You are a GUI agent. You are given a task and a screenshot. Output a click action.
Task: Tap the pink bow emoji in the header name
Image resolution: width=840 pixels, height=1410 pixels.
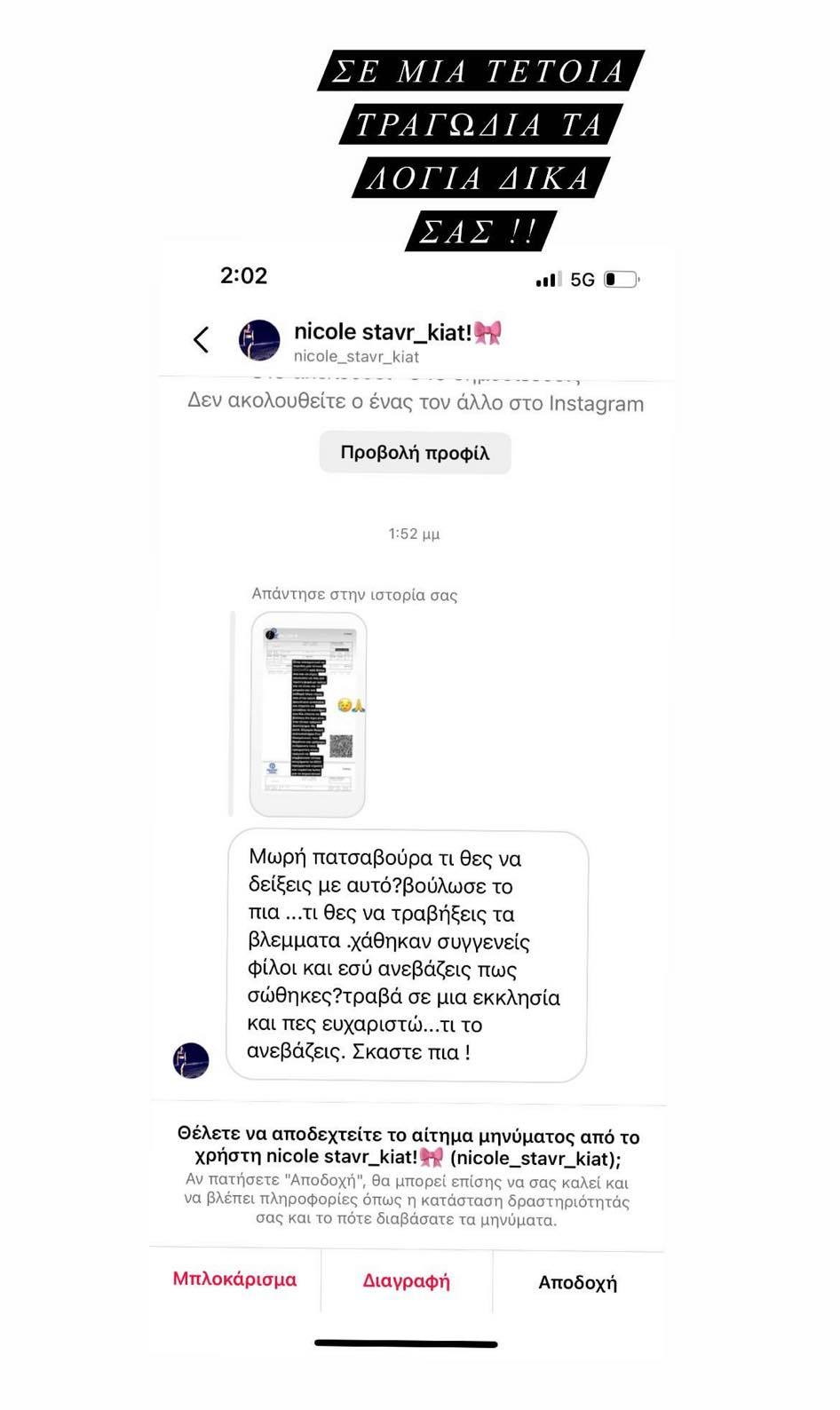coord(487,333)
